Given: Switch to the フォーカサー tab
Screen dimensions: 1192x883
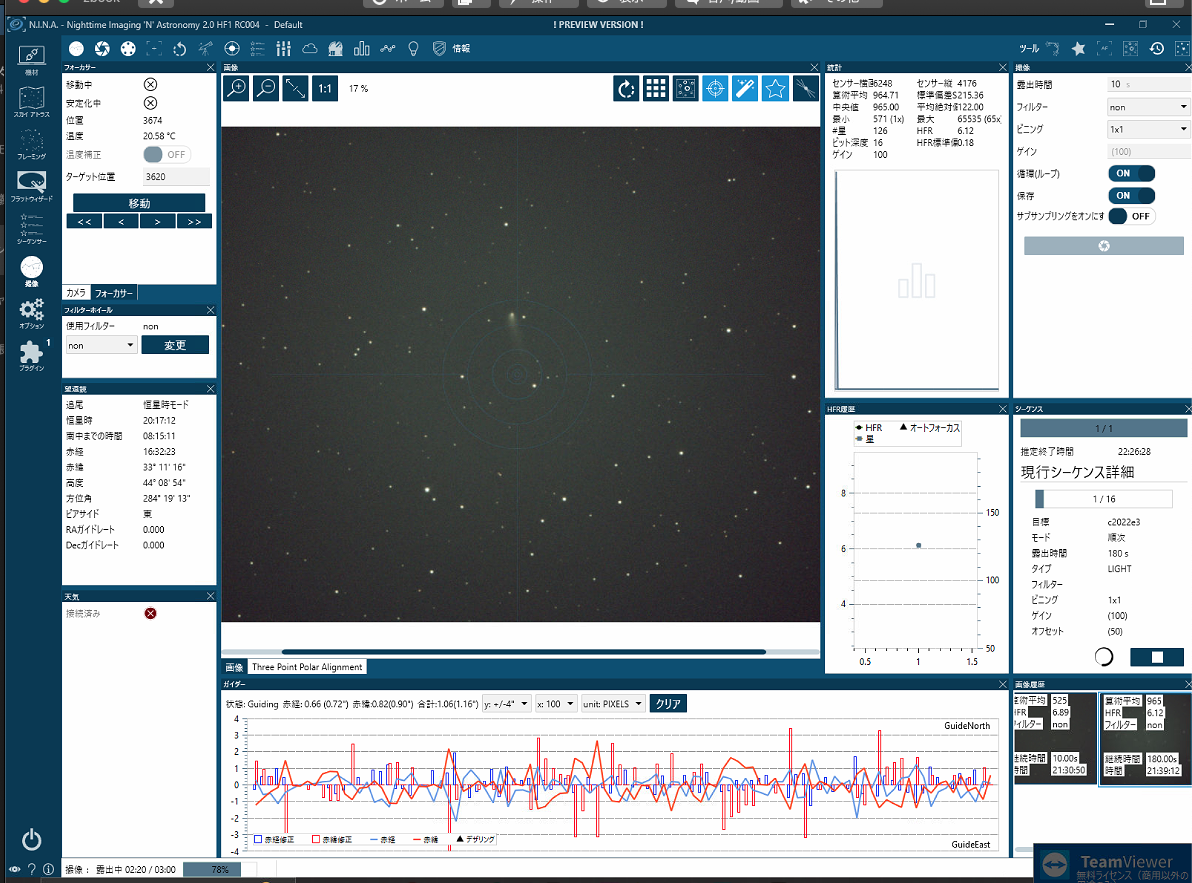Looking at the screenshot, I should pyautogui.click(x=114, y=293).
